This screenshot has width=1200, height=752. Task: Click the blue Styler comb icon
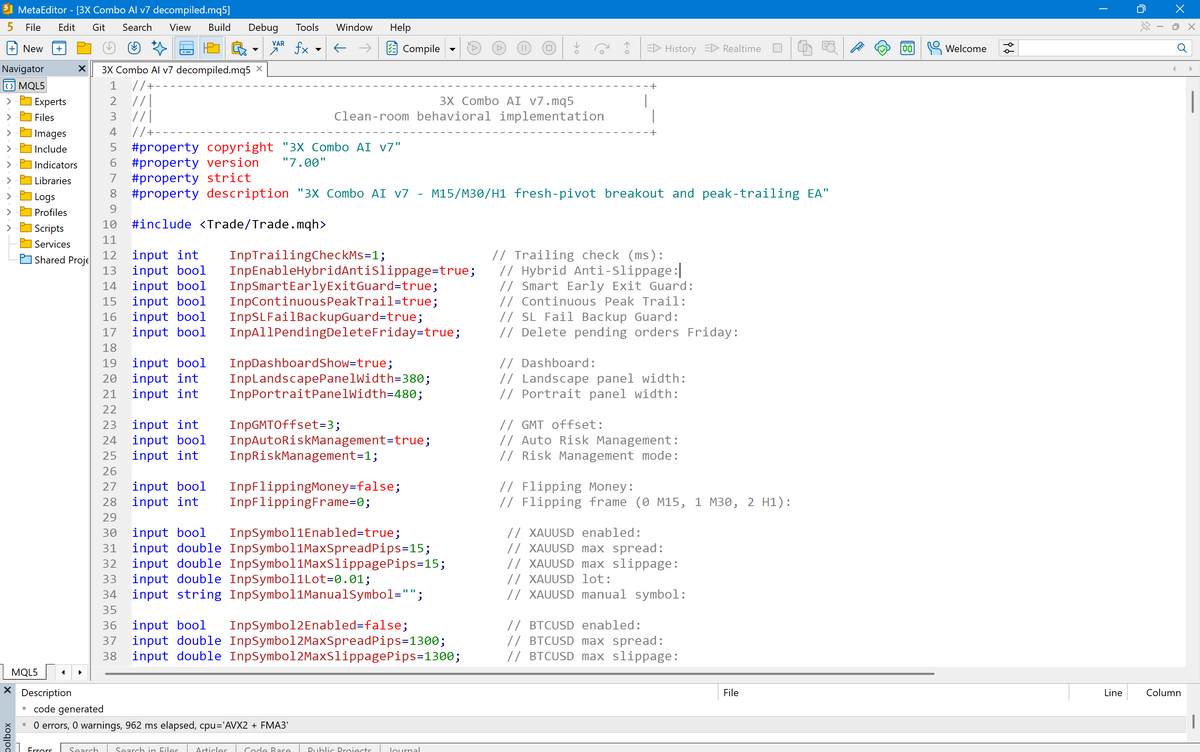[x=857, y=48]
